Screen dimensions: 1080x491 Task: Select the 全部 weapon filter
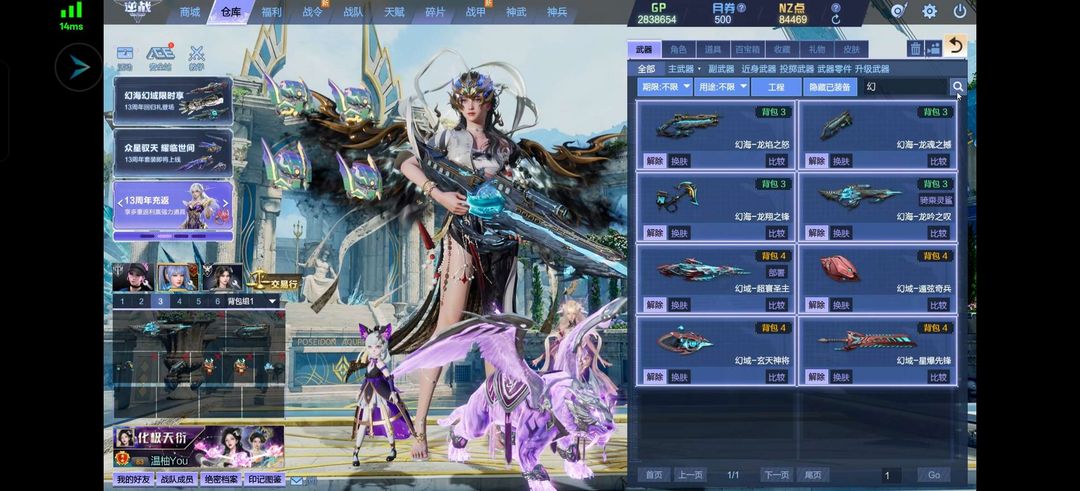(646, 69)
